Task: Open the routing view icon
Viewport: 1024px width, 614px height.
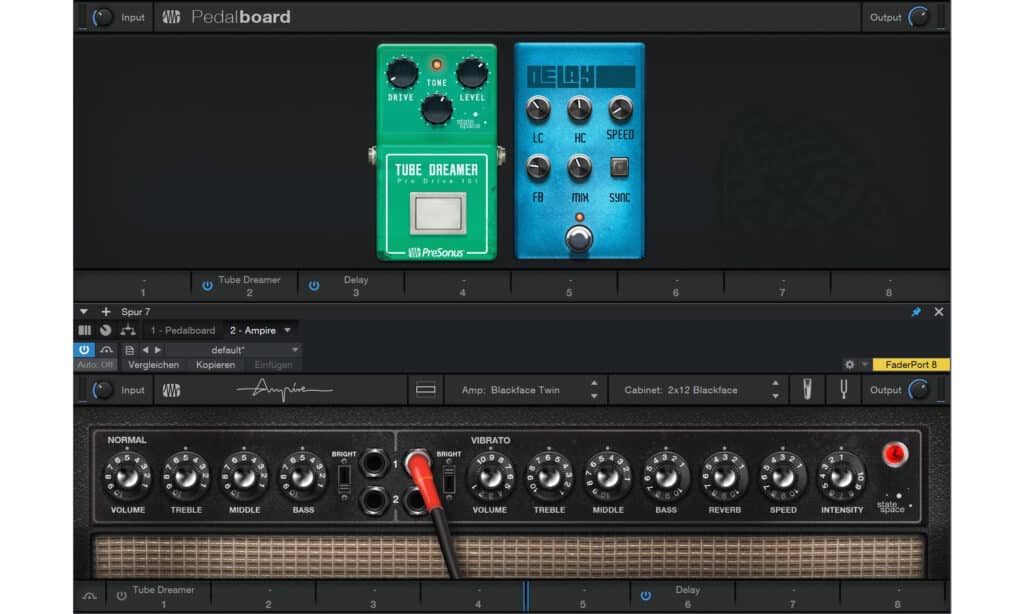Action: 128,331
